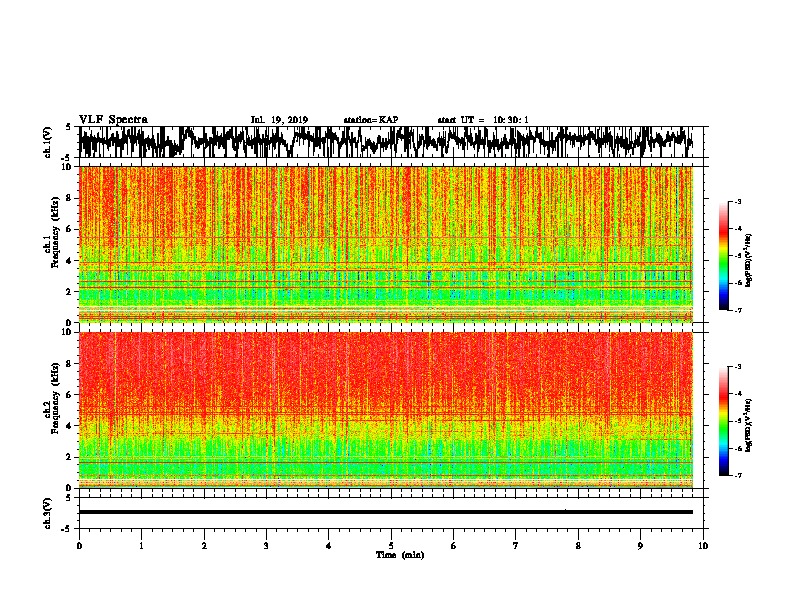Click the "10" kHz tick of ch.2 spectrogram
The image size is (792, 612).
point(67,332)
